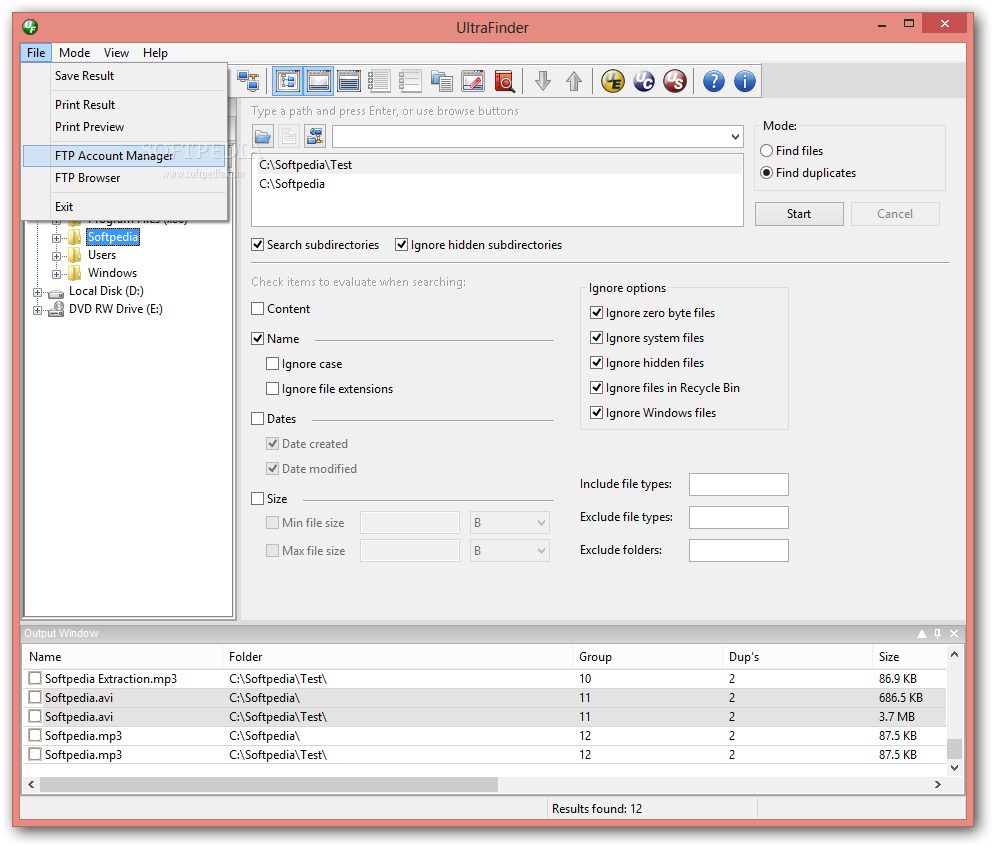
Task: Uncheck Search subdirectories
Action: [257, 245]
